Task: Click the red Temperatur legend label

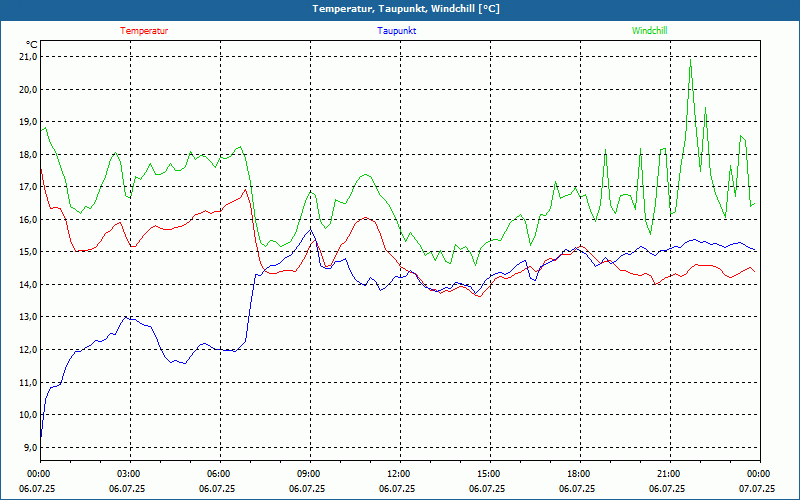Action: [x=144, y=31]
